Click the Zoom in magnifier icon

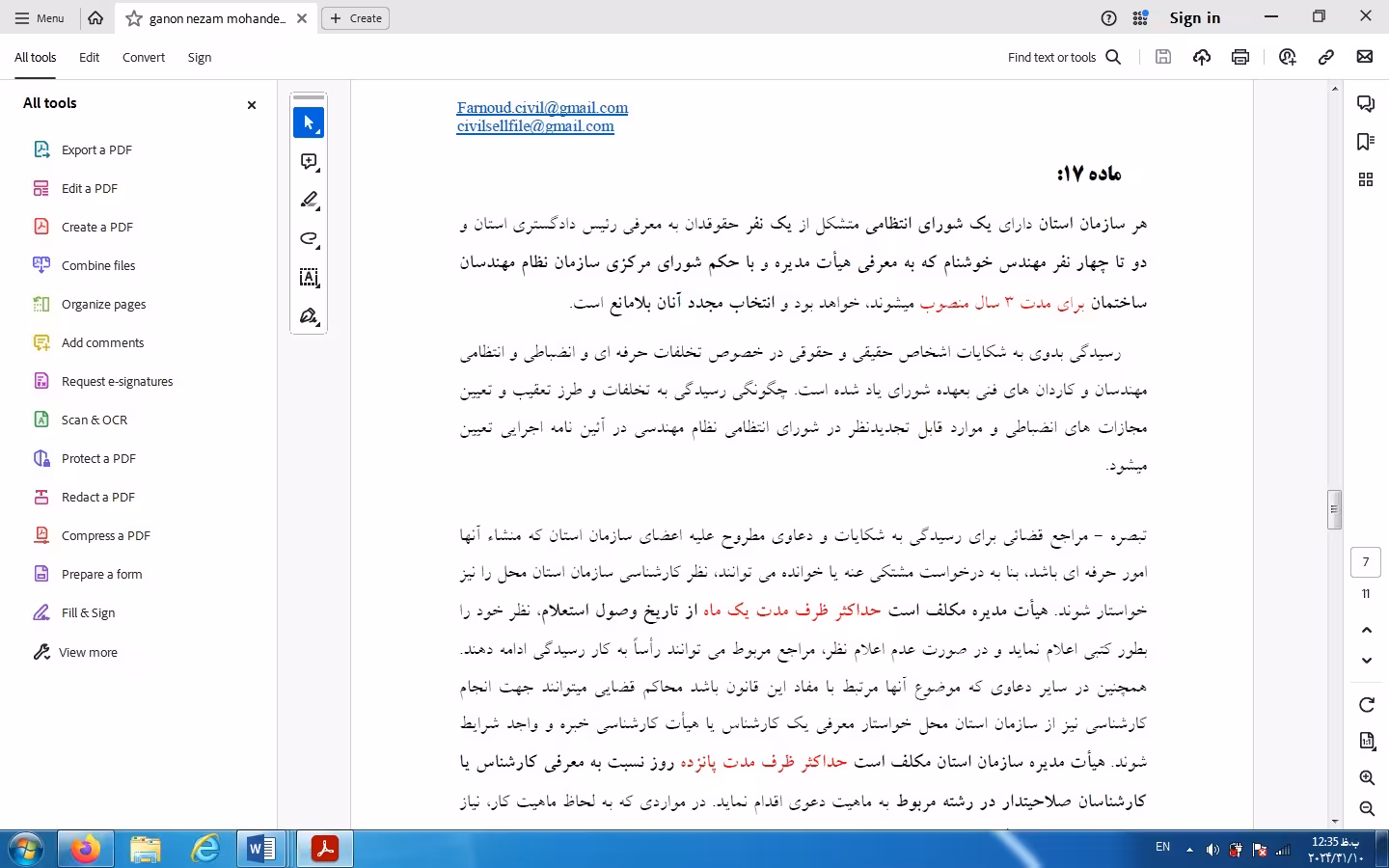(1366, 777)
